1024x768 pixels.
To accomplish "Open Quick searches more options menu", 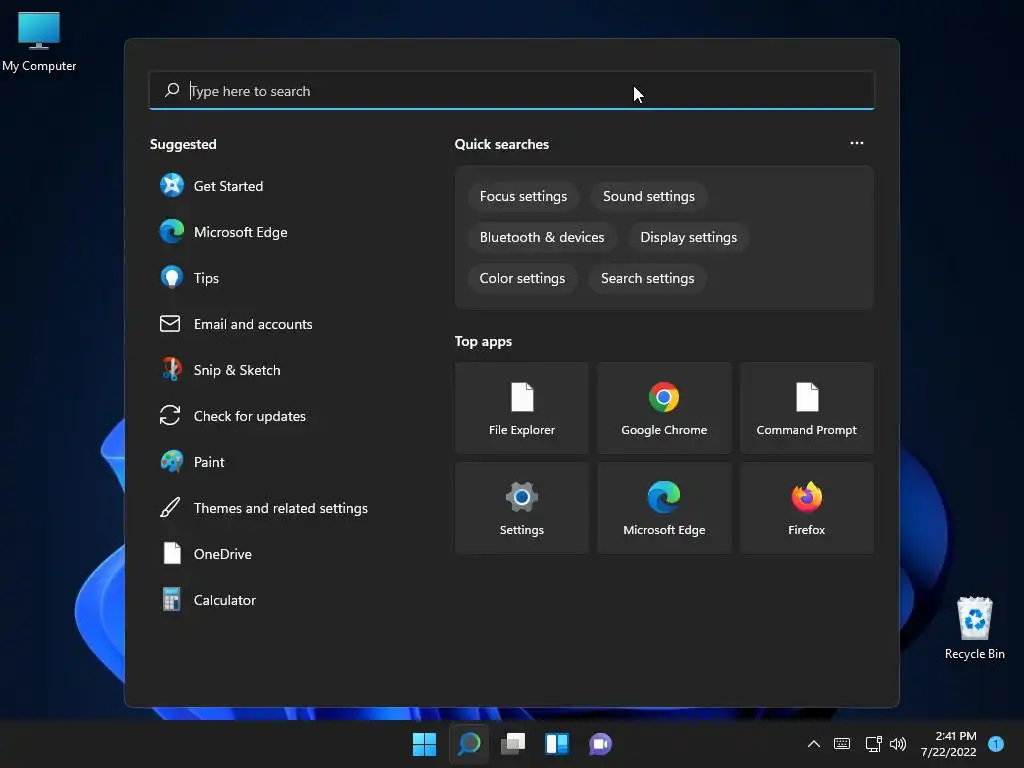I will 857,143.
